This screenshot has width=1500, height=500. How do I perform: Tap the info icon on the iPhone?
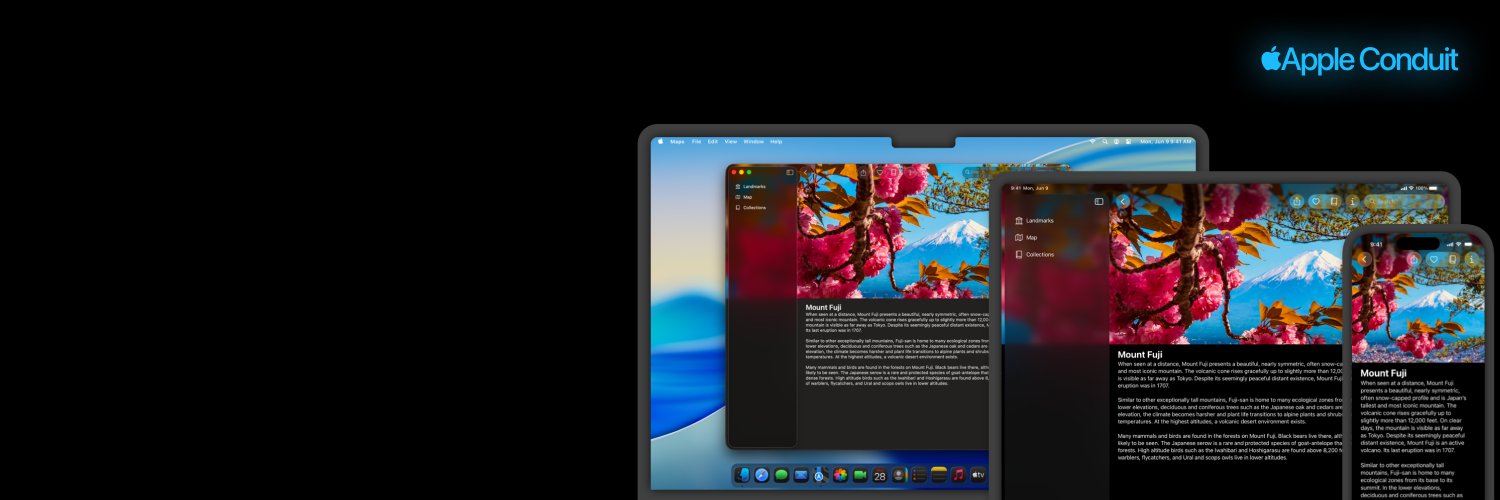point(1471,259)
